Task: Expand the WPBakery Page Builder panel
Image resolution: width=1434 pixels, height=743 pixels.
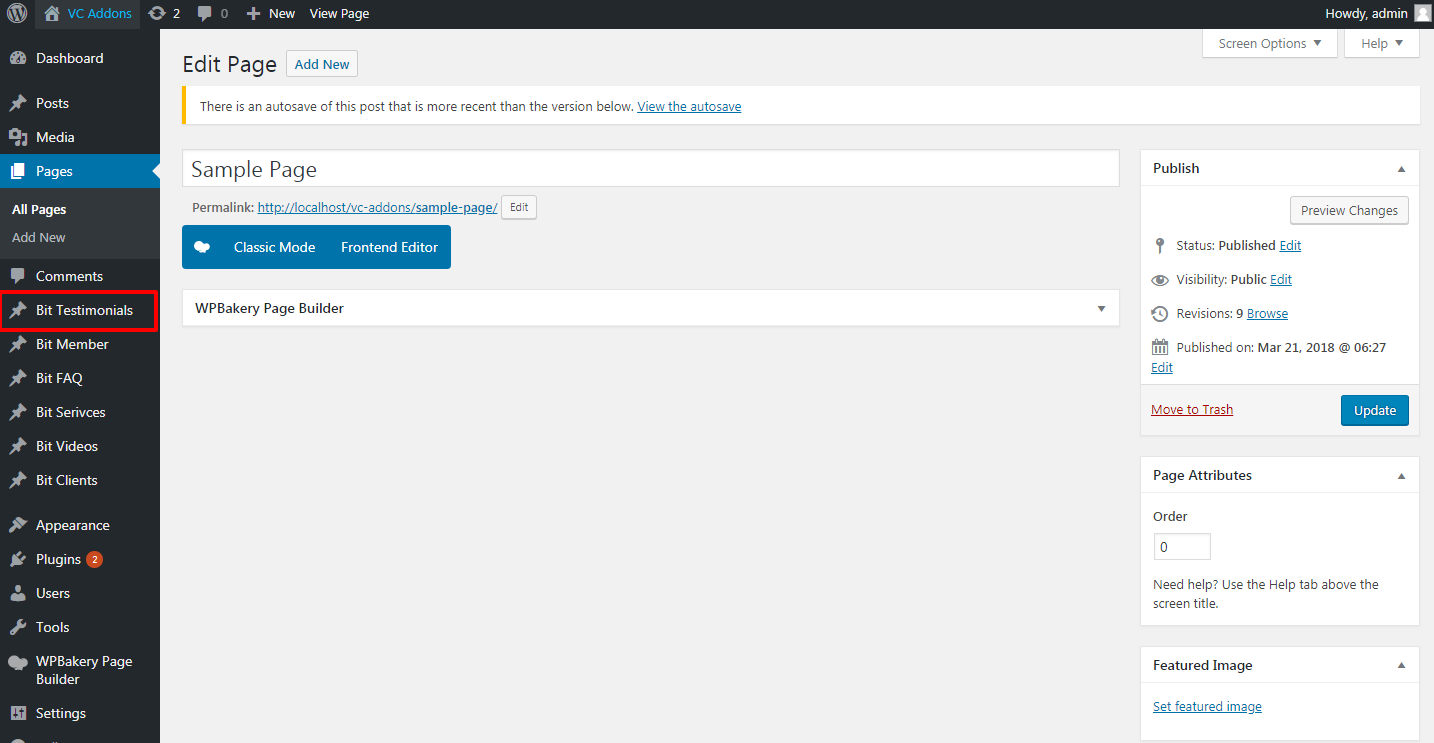Action: 1101,308
